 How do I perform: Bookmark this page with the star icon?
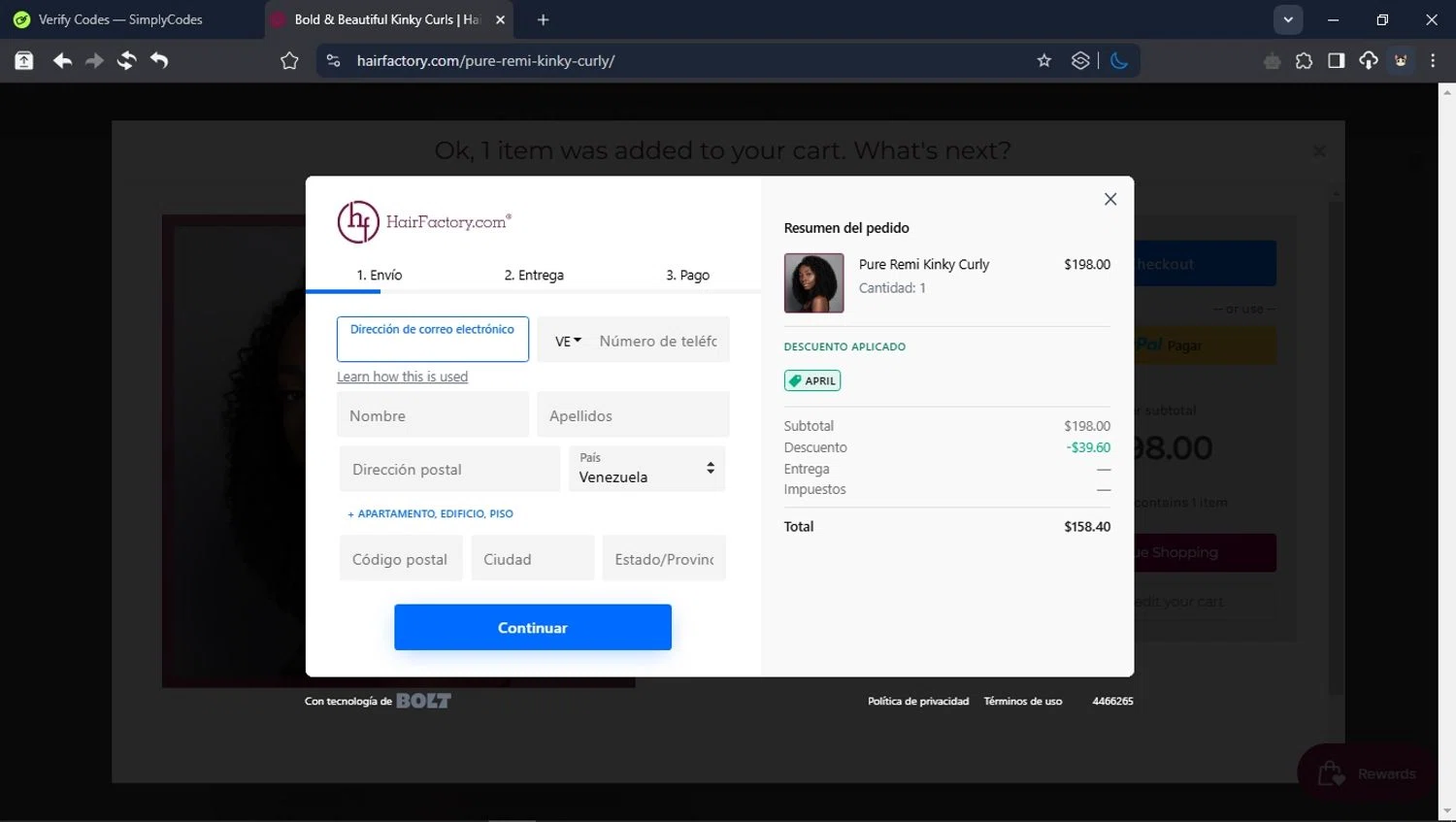point(1044,61)
